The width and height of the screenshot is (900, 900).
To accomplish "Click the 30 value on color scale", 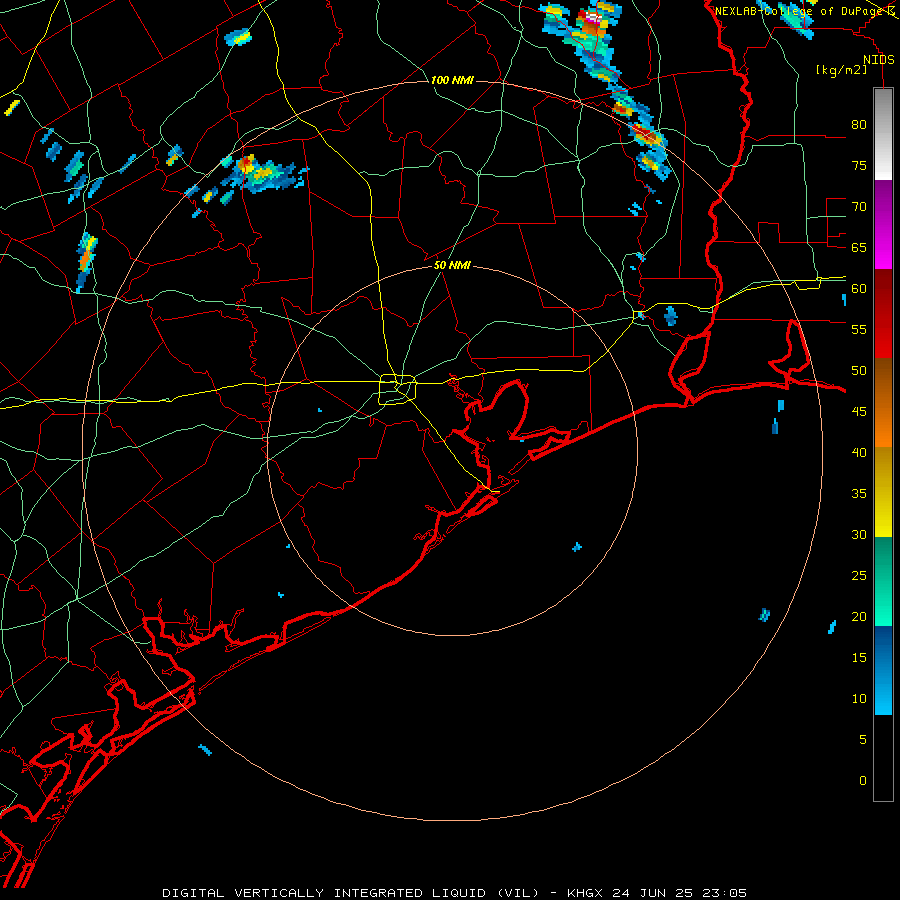I will click(x=859, y=534).
